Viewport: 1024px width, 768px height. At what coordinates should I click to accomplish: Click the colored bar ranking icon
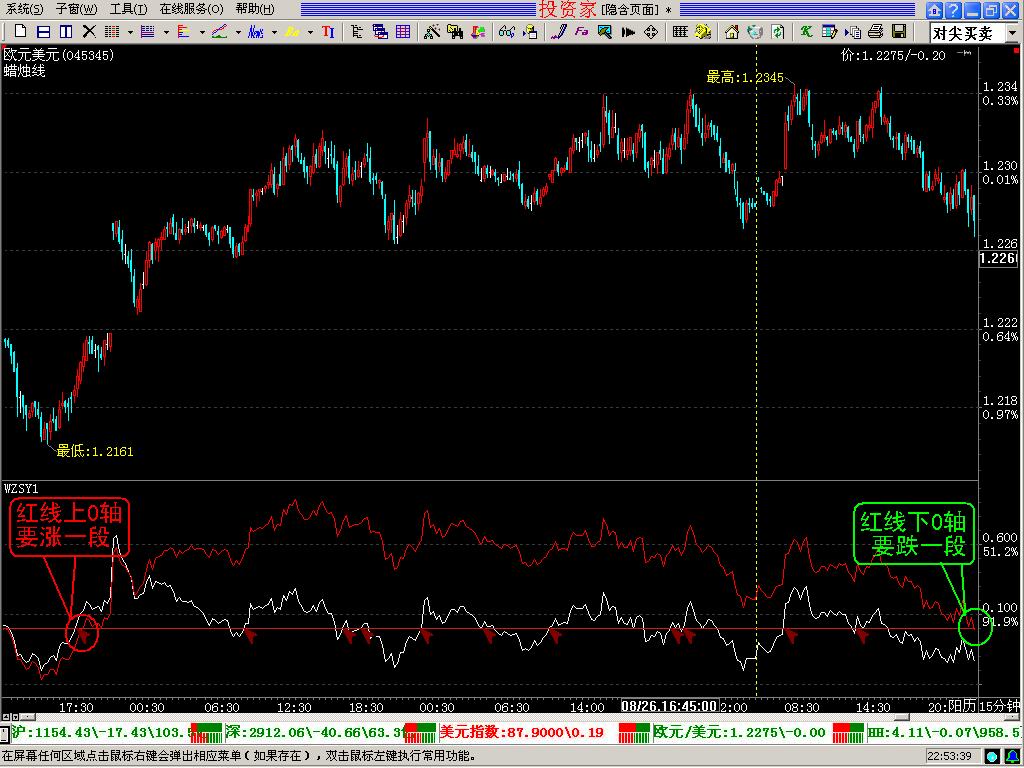(184, 31)
